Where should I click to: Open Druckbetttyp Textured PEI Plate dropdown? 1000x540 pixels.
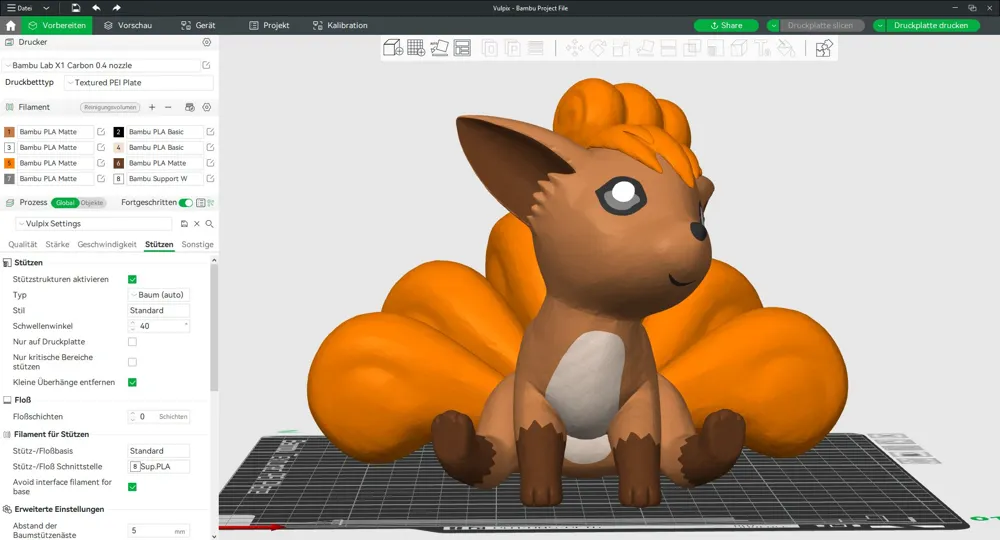(138, 82)
